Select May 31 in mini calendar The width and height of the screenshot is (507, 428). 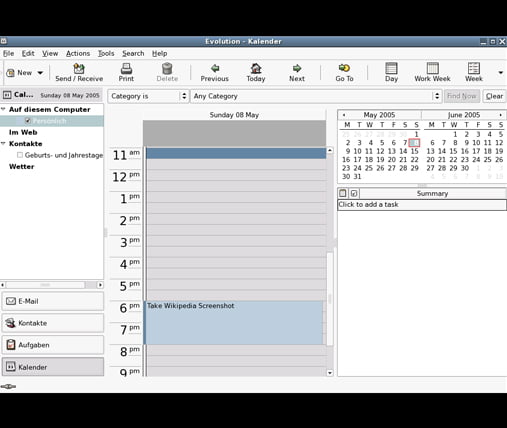[357, 177]
